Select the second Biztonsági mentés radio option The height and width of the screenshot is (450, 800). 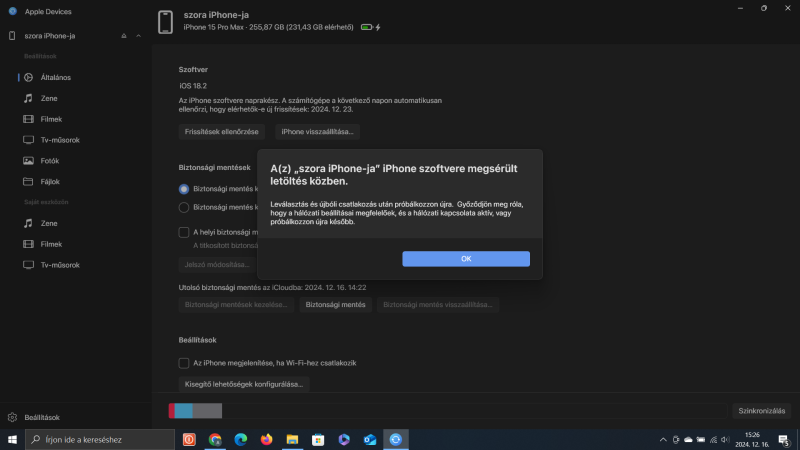(184, 207)
